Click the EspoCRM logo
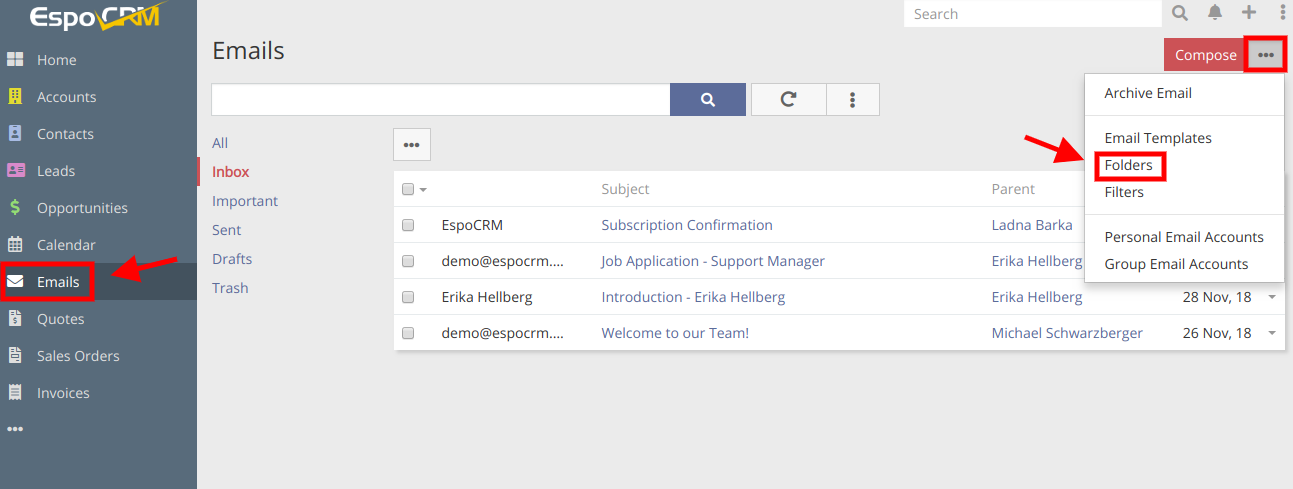The height and width of the screenshot is (489, 1293). coord(95,16)
